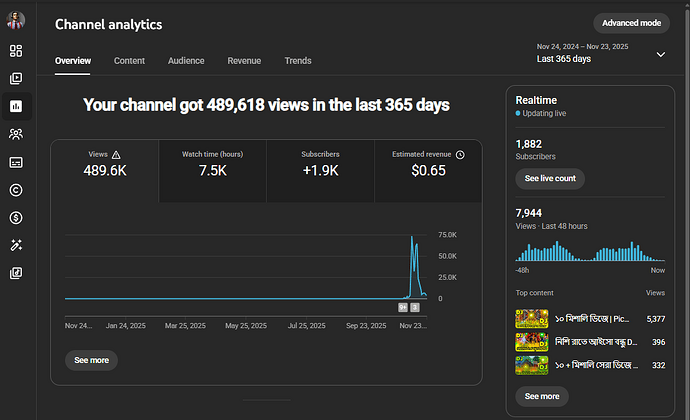Expand the Last 365 days date dropdown
690x420 pixels.
[x=660, y=54]
